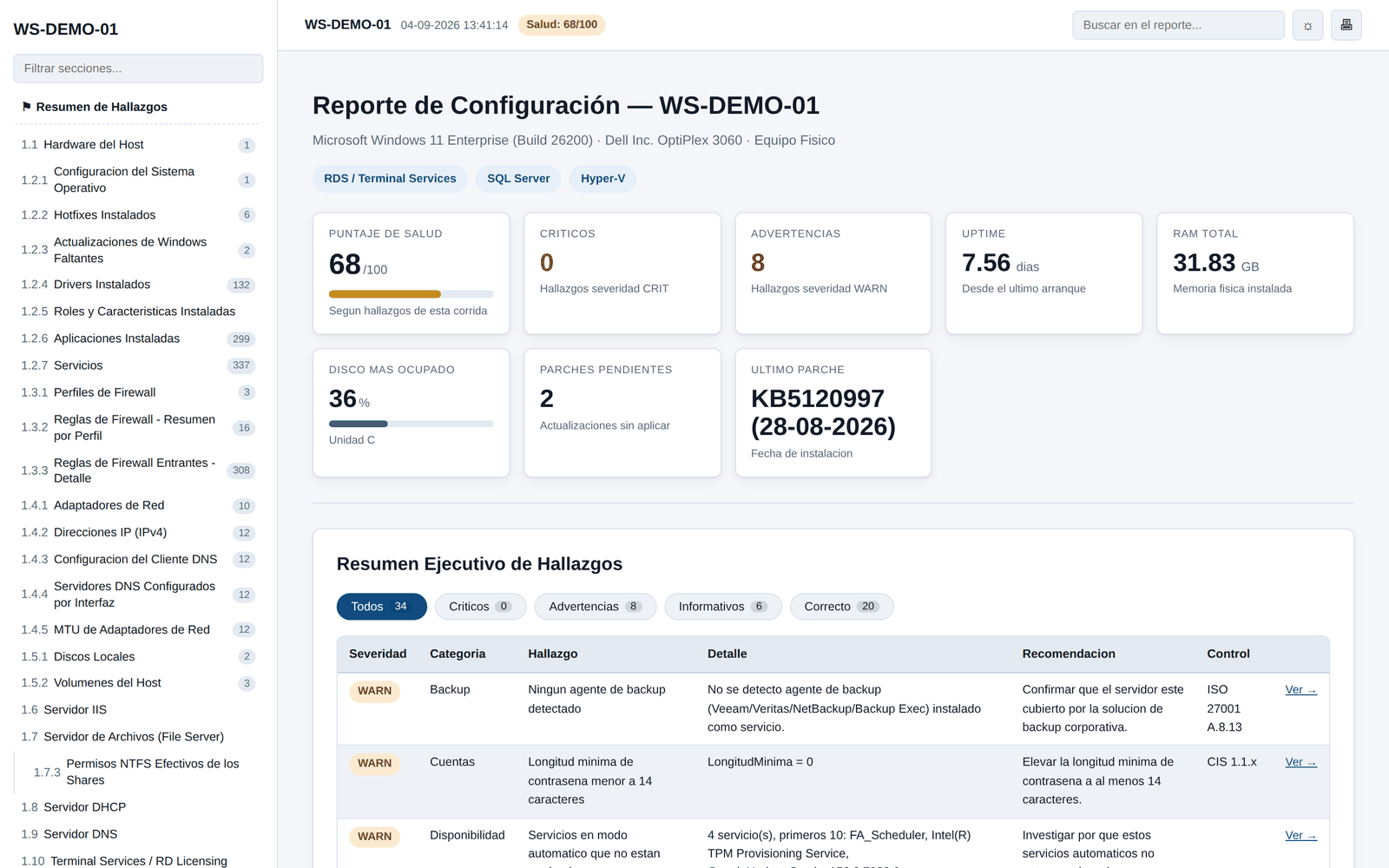The image size is (1389, 868).
Task: Click the KB5120997 ultimo parche value
Action: (x=823, y=412)
